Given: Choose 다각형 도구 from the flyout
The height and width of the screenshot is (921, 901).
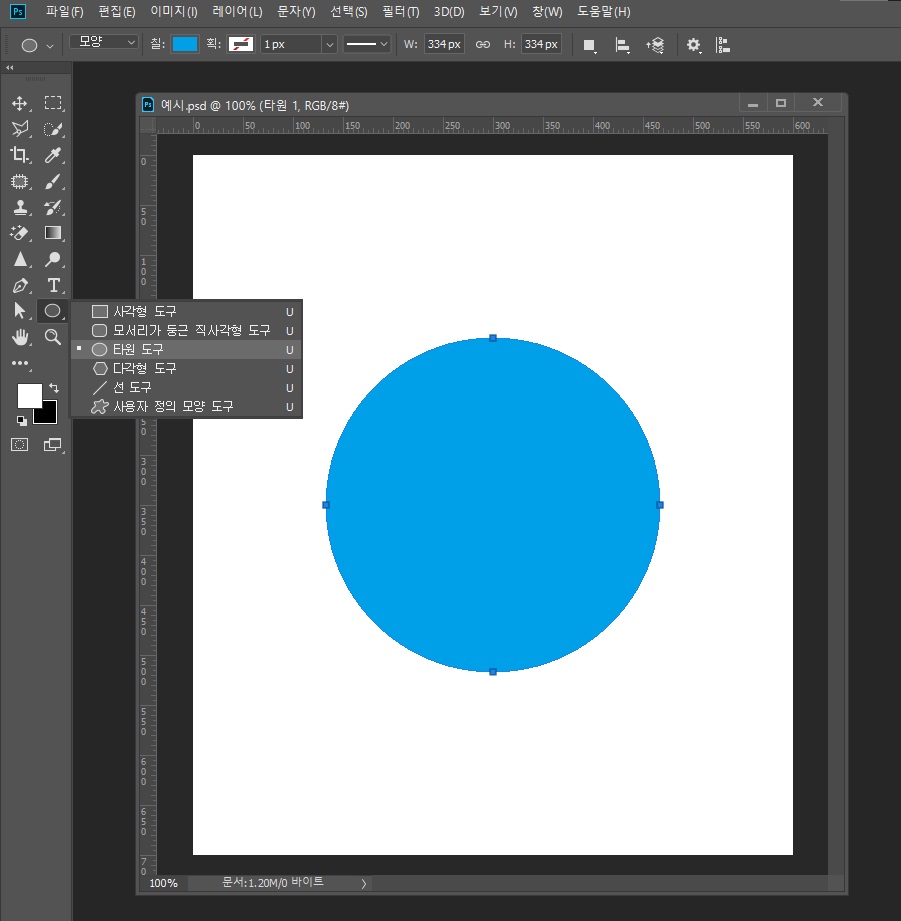Looking at the screenshot, I should (x=187, y=368).
